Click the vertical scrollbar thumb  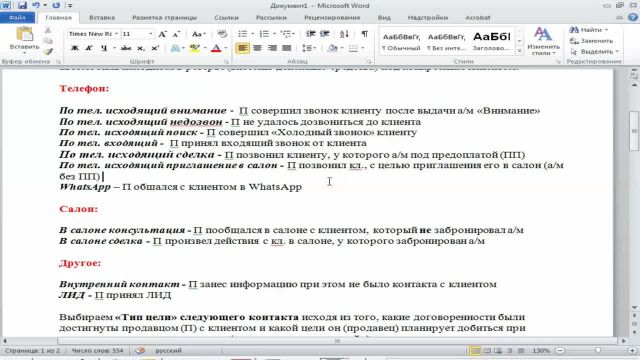[x=634, y=131]
